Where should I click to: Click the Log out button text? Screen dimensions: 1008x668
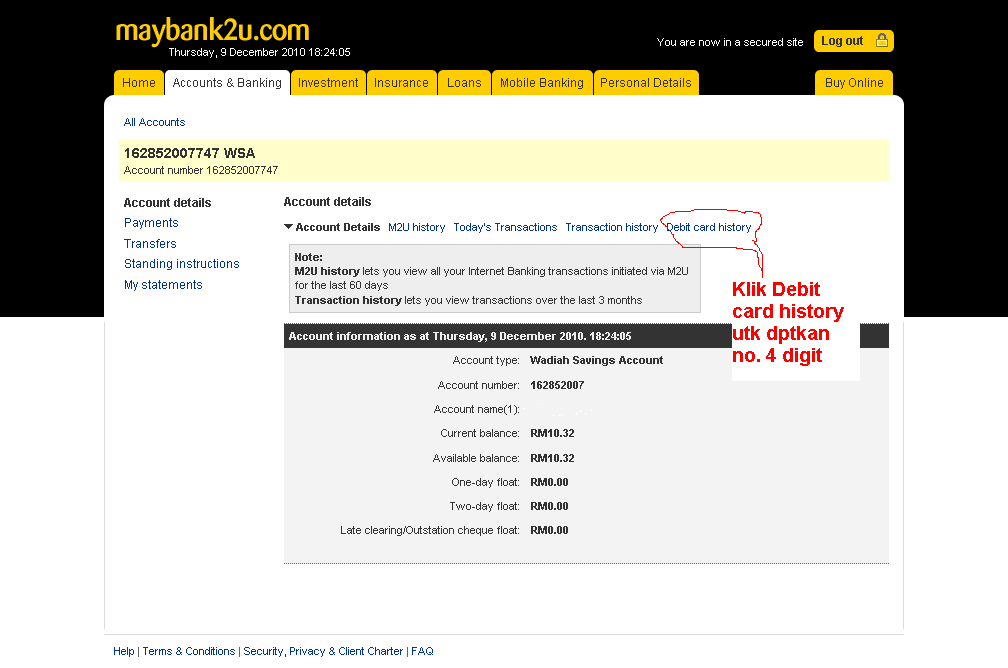pos(842,41)
